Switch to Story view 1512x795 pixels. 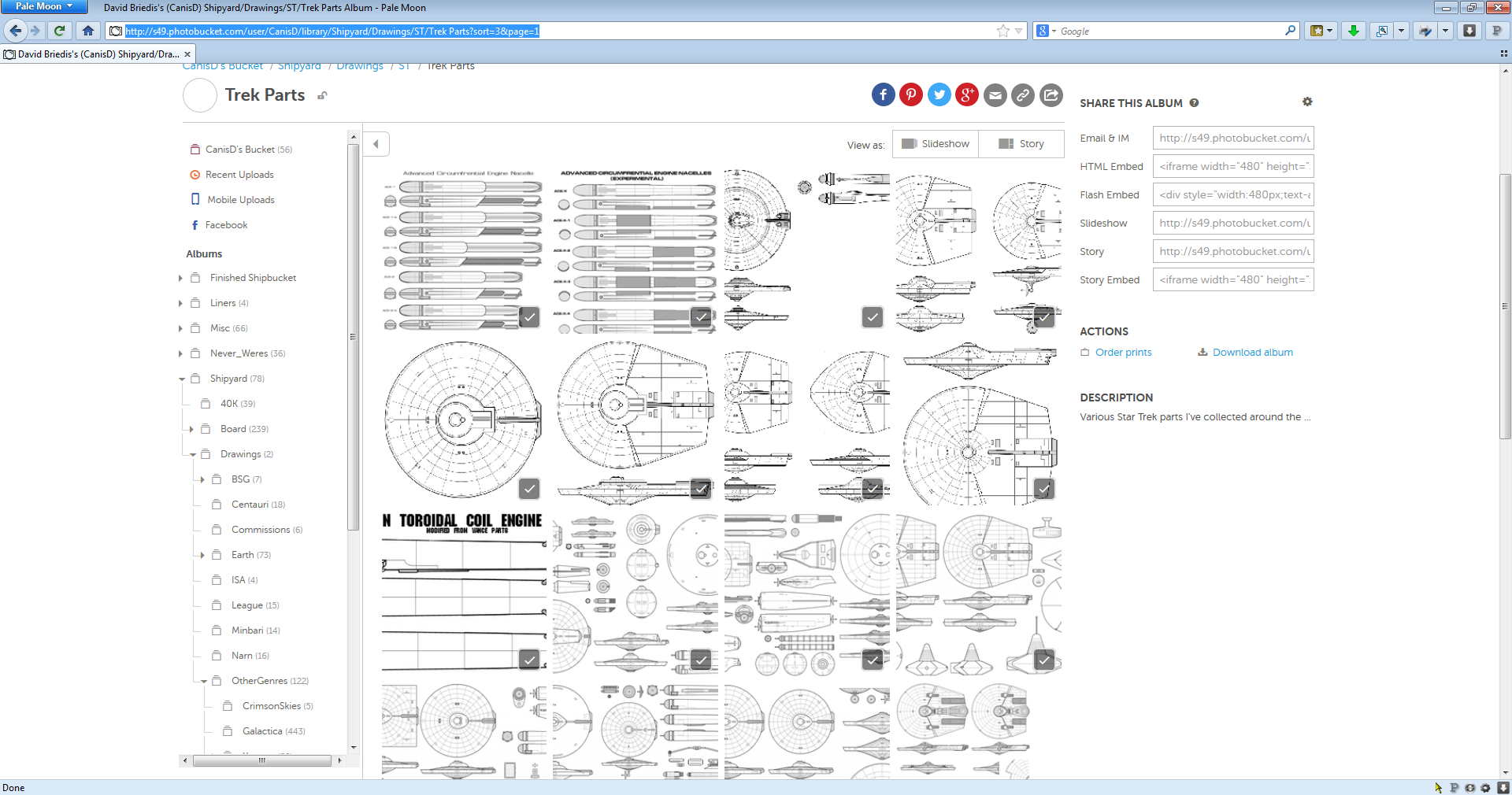click(1021, 144)
